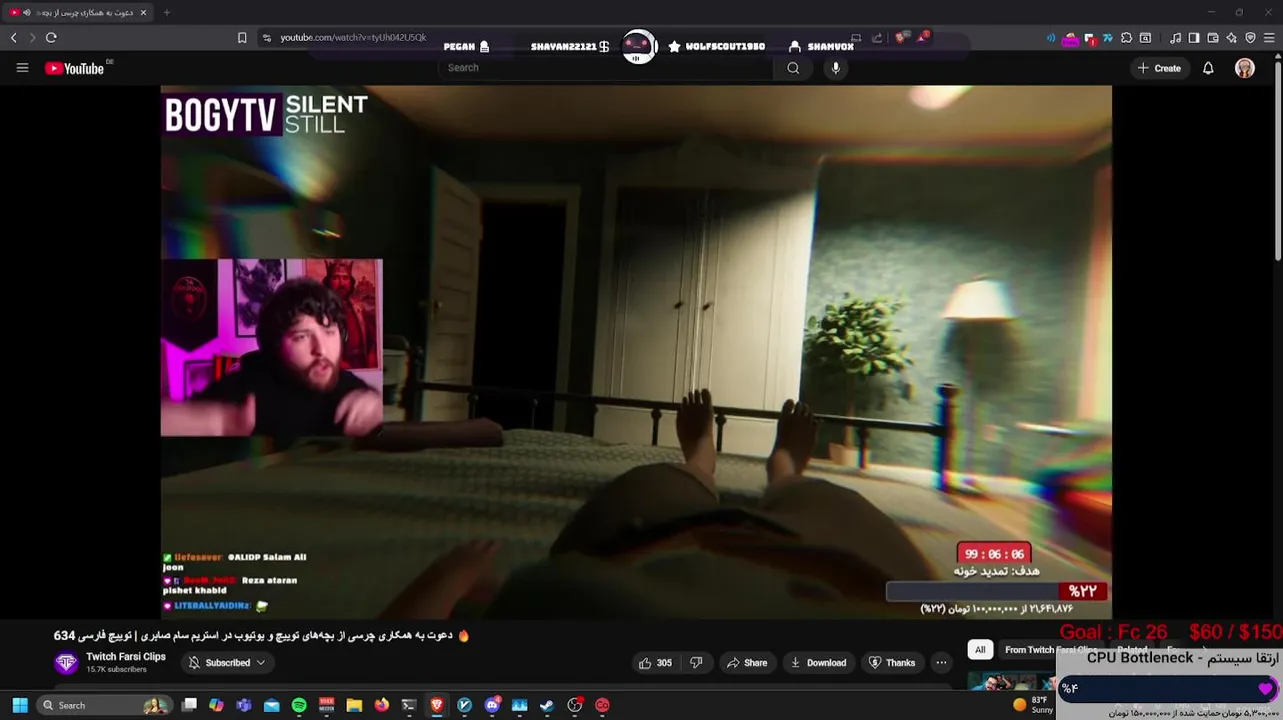Like the video with thumbs up
The image size is (1283, 720).
[x=655, y=662]
